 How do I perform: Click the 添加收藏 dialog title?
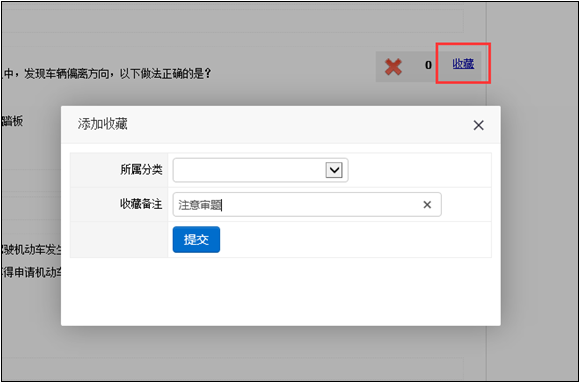[x=102, y=124]
